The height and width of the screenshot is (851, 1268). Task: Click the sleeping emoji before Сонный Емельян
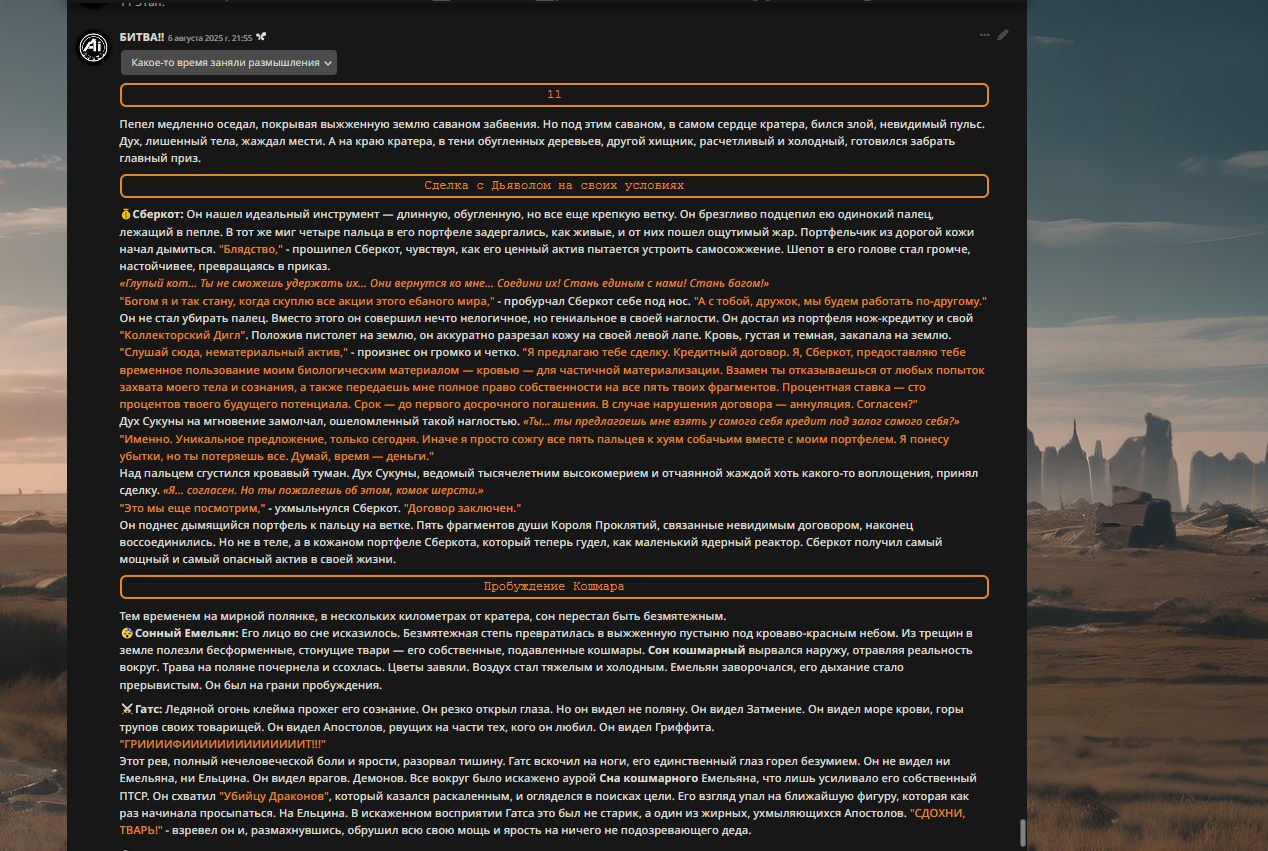pyautogui.click(x=126, y=634)
